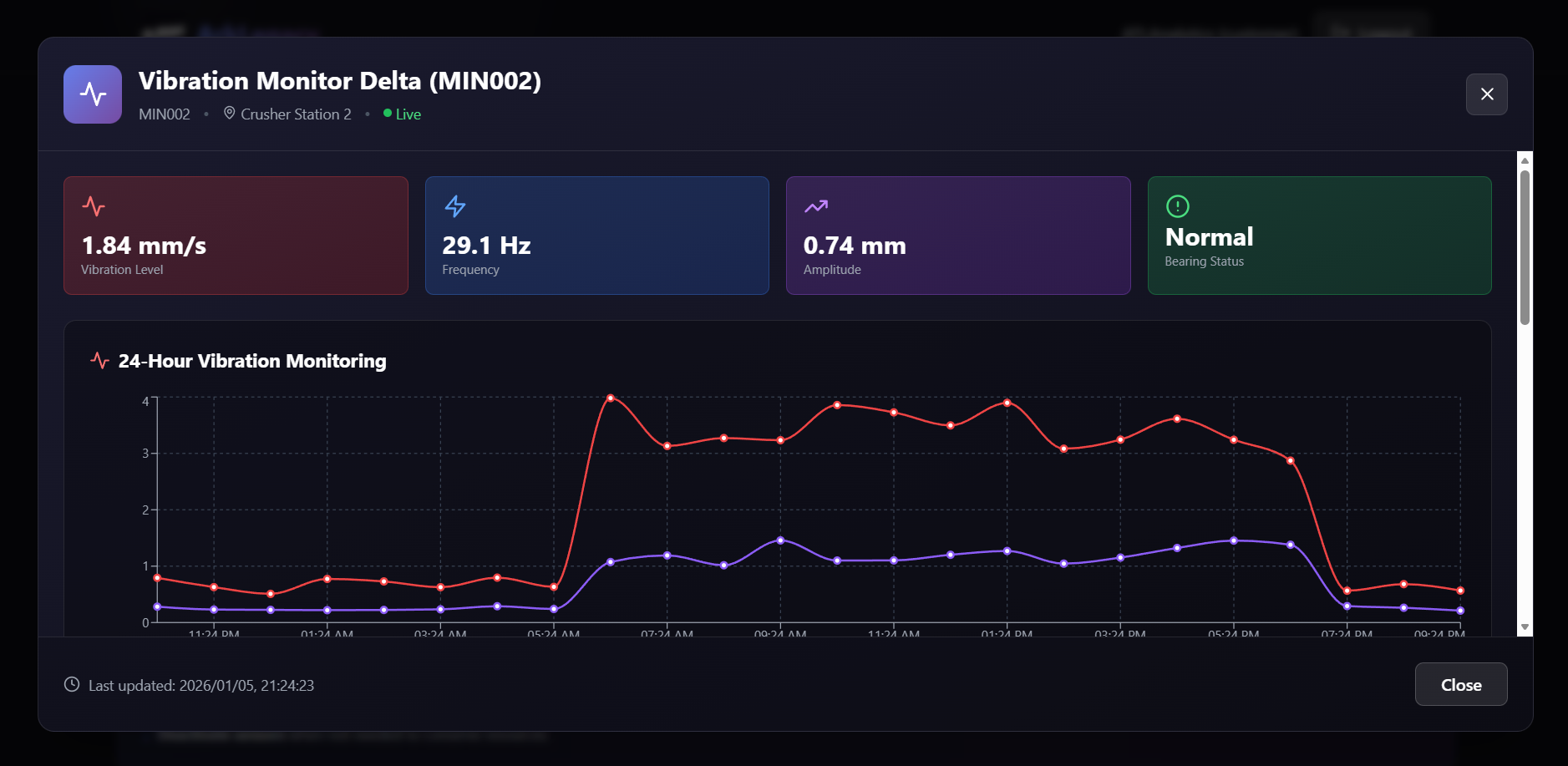
Task: Click the lightning bolt icon on Frequency card
Action: click(455, 206)
